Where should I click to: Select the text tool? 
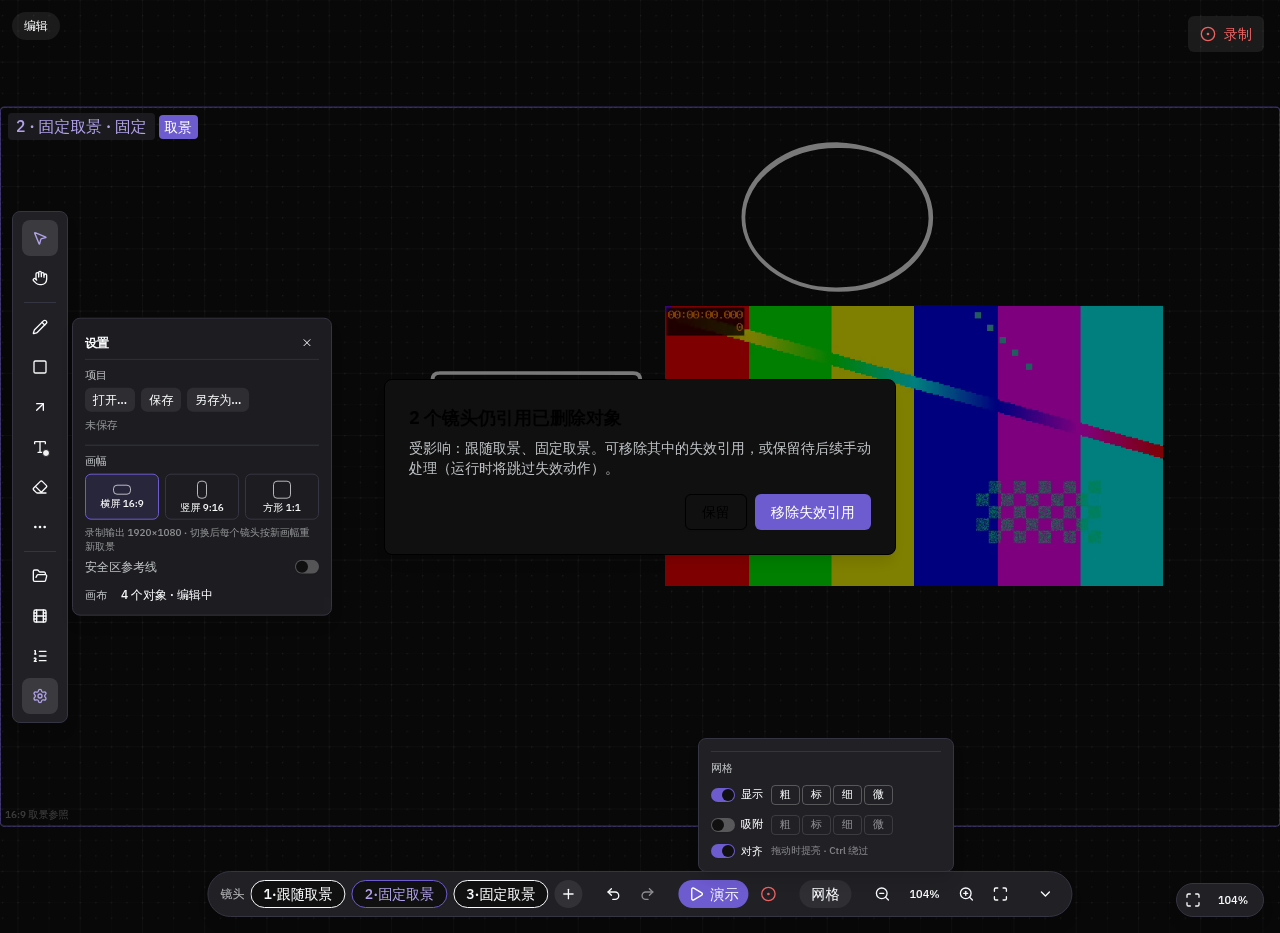(x=40, y=447)
